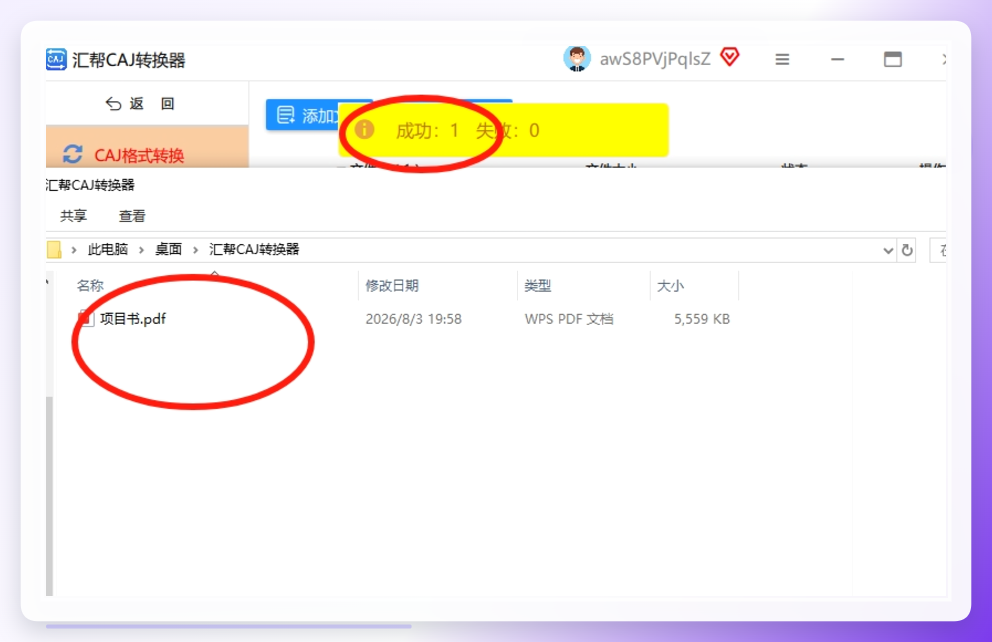Click the CAJ格式转换 refresh arrows icon

pyautogui.click(x=73, y=154)
